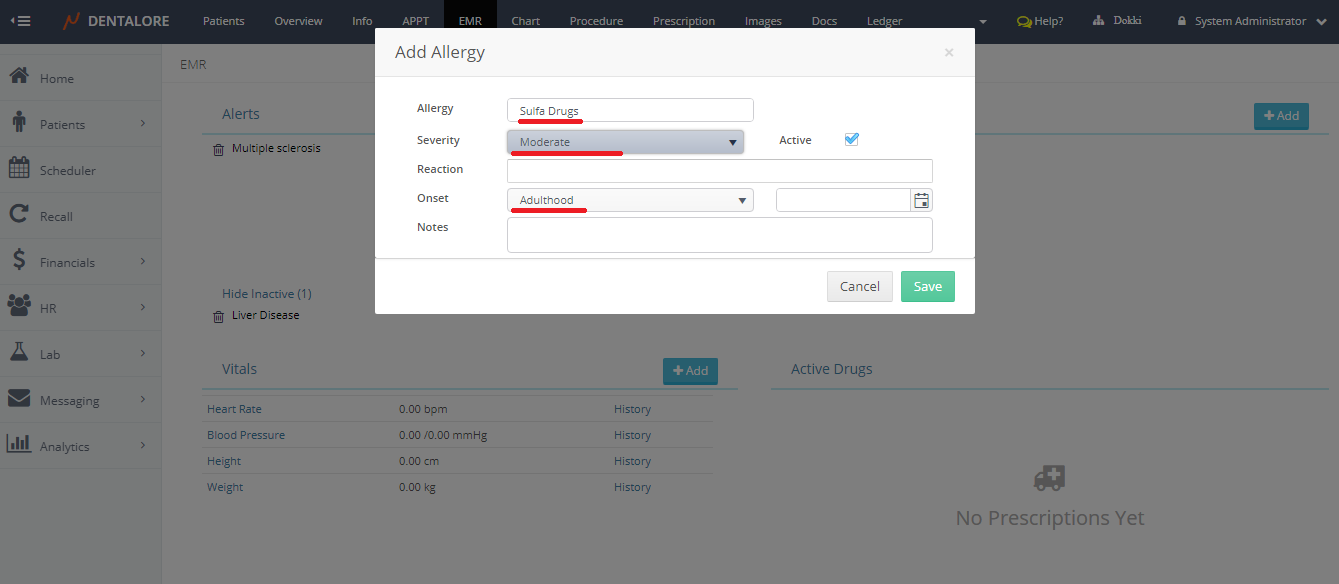Delete the Multiple sclerosis alert via trash icon
This screenshot has height=584, width=1339.
[x=218, y=149]
